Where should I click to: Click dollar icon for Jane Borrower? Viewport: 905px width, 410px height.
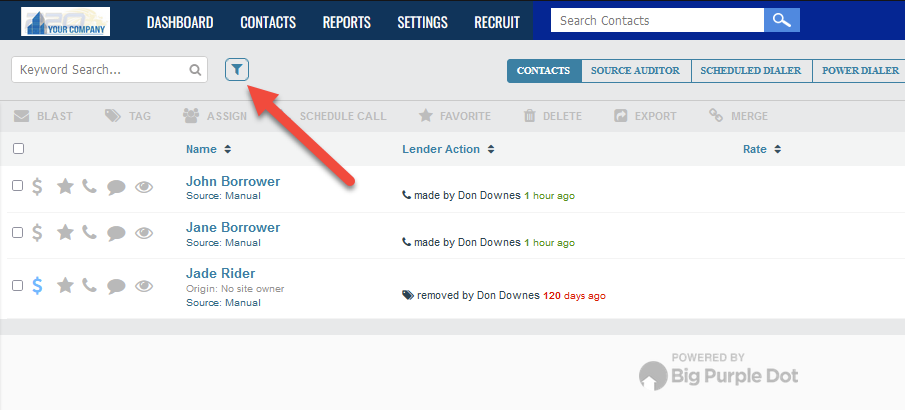(37, 233)
